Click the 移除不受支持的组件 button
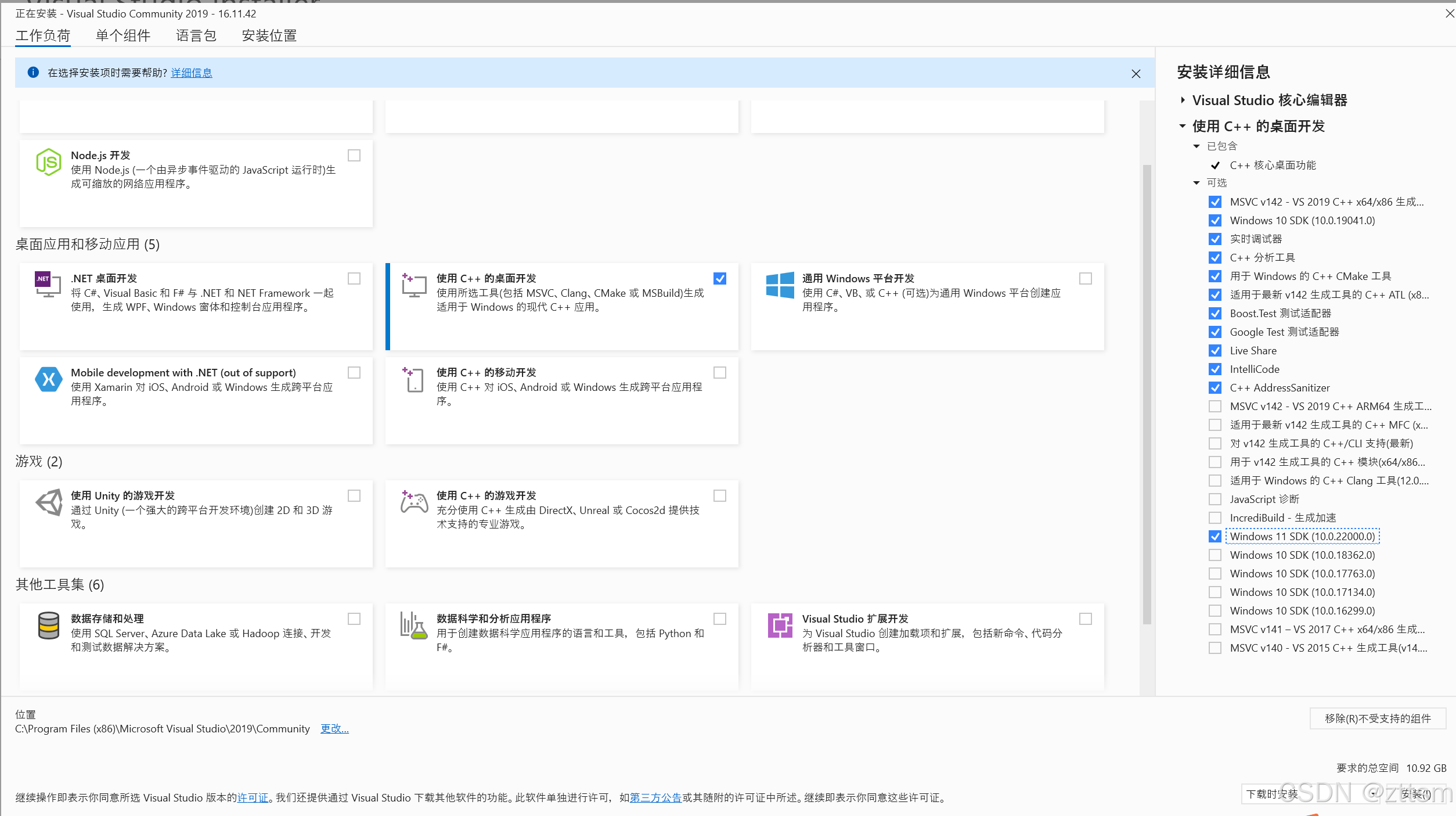 click(1378, 719)
